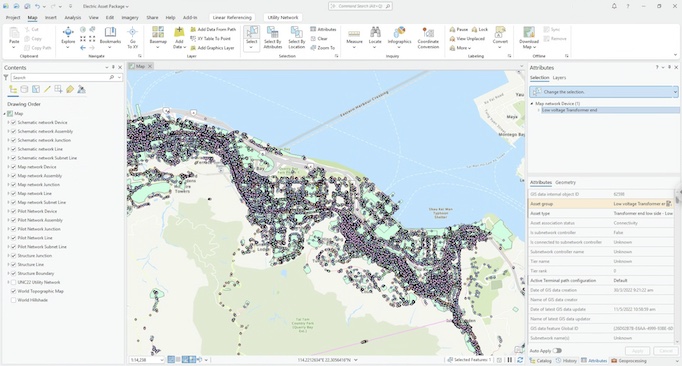Refresh the map view

click(520, 360)
